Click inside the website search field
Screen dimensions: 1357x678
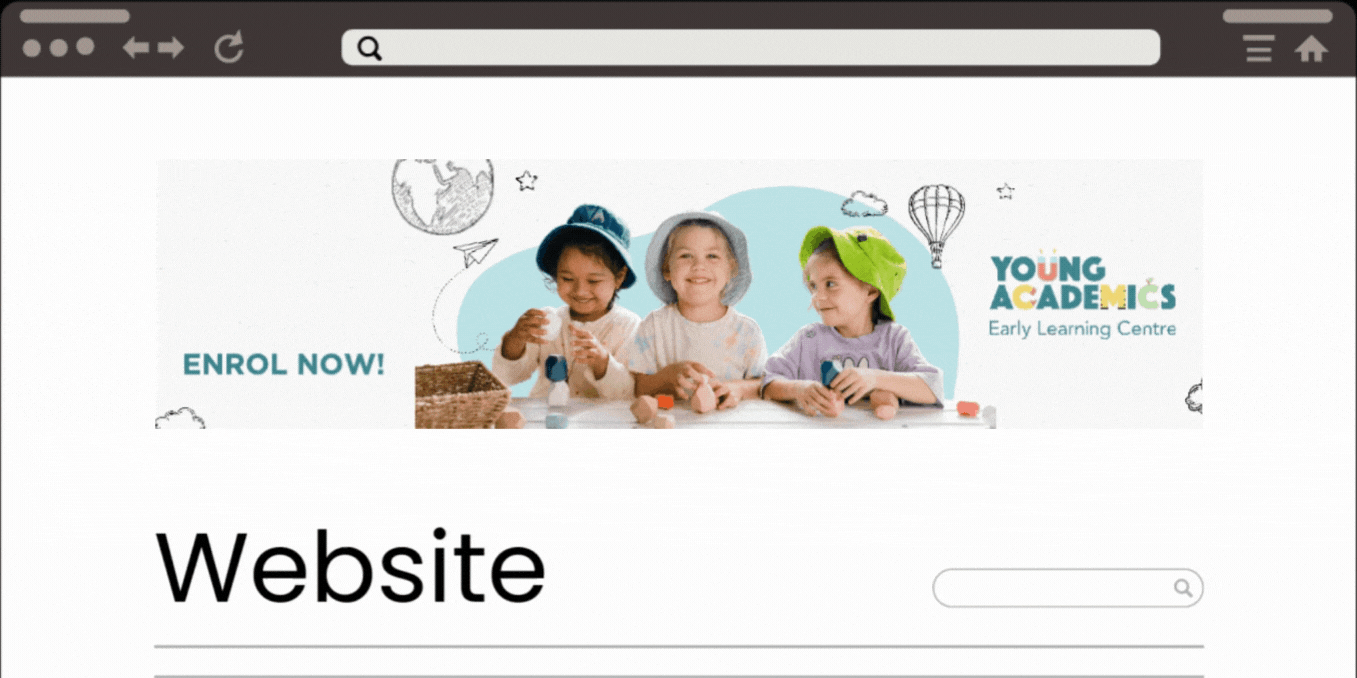[1067, 588]
